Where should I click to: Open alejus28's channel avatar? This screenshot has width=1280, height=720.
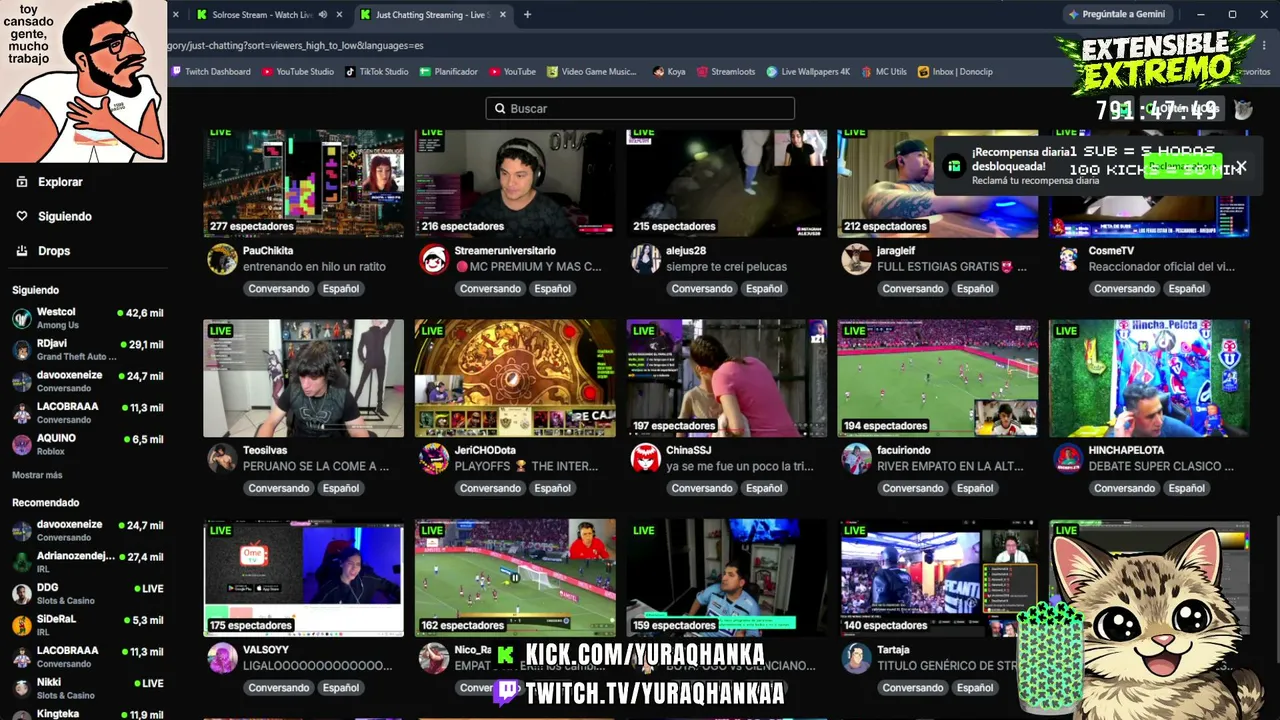point(646,259)
